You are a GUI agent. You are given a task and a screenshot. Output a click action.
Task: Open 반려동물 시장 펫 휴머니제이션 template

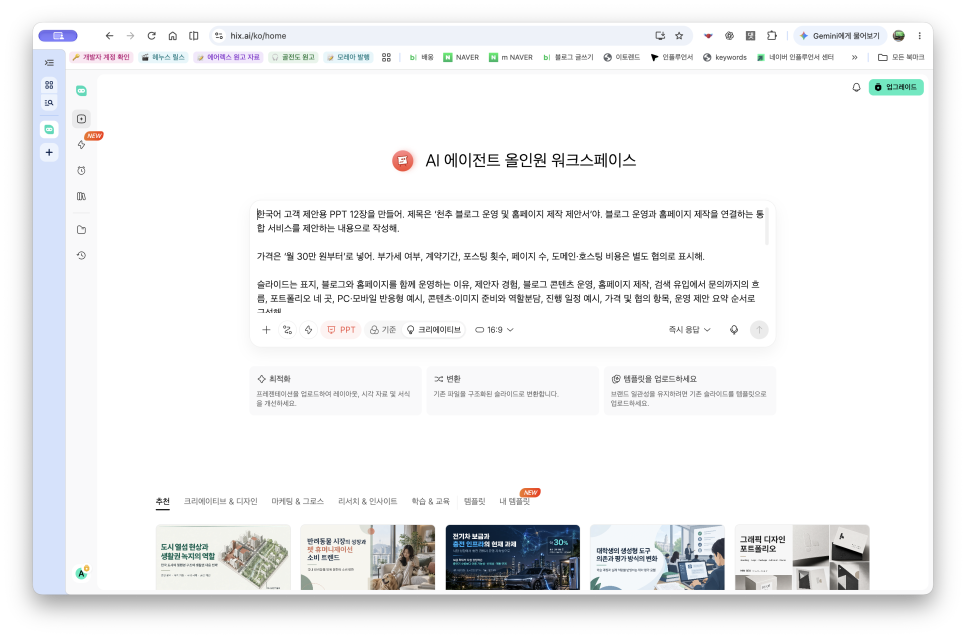[x=368, y=557]
